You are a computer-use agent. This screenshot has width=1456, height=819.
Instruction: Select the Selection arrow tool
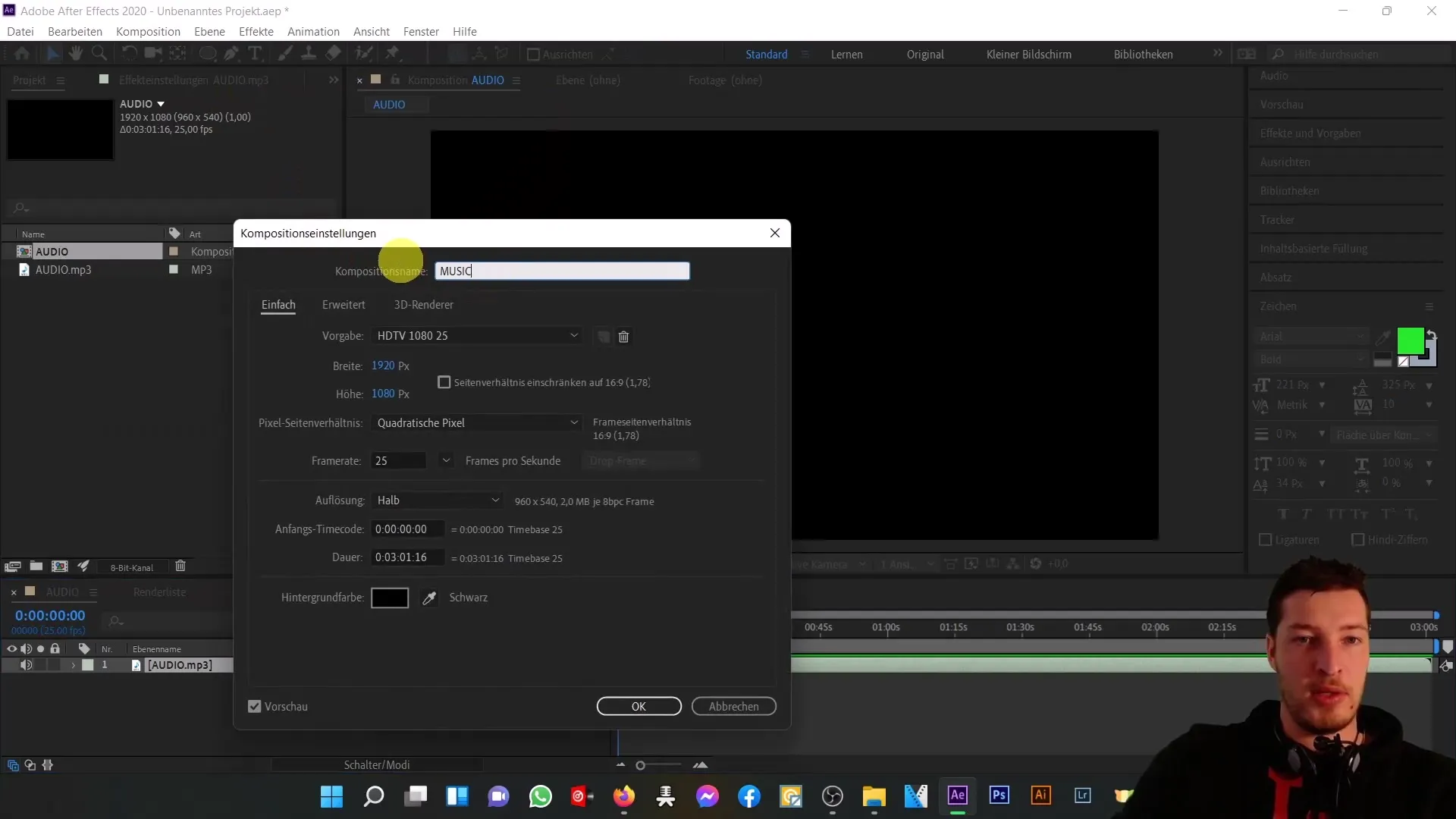[52, 54]
